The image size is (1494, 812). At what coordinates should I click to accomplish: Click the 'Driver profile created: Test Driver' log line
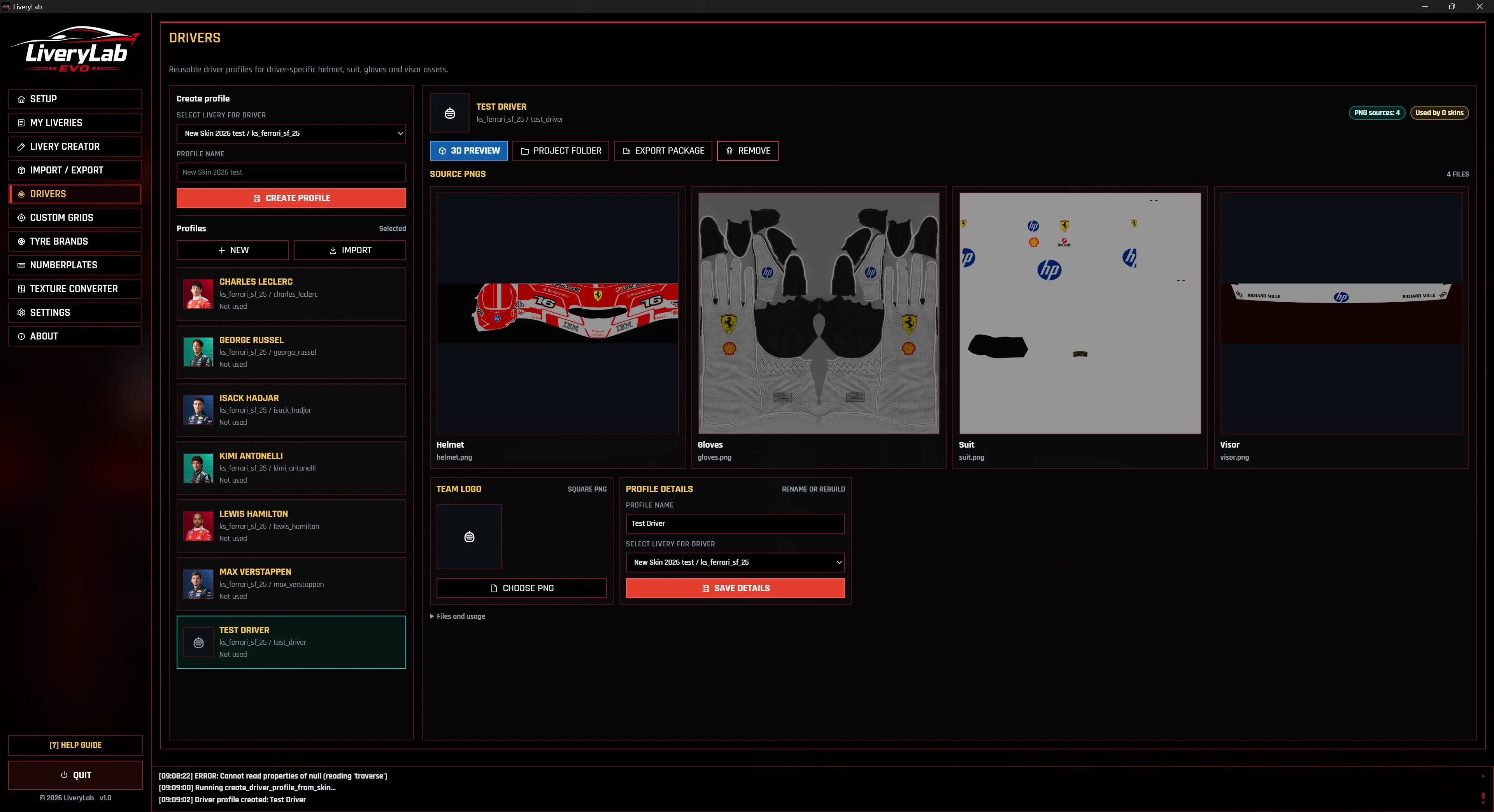(x=233, y=800)
